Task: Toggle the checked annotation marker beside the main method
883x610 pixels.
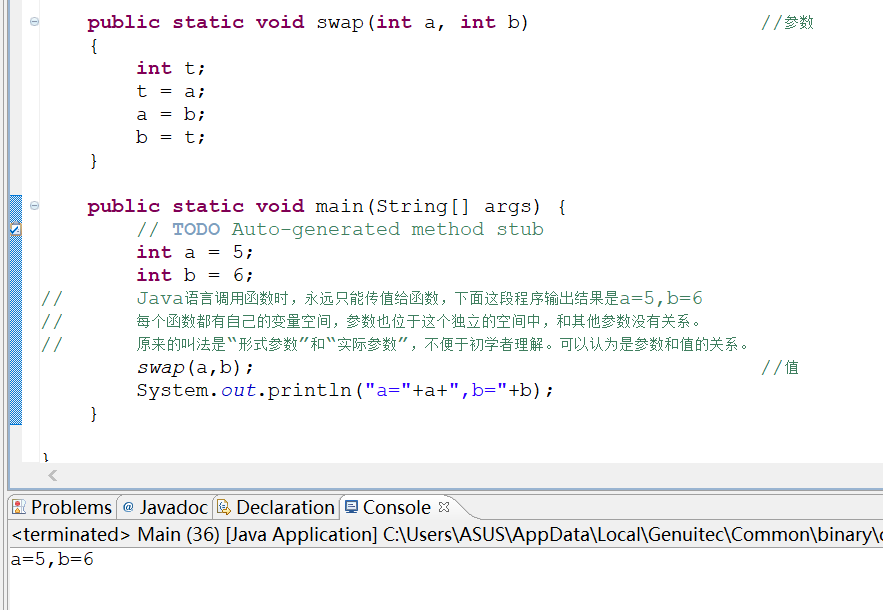Action: coord(15,230)
